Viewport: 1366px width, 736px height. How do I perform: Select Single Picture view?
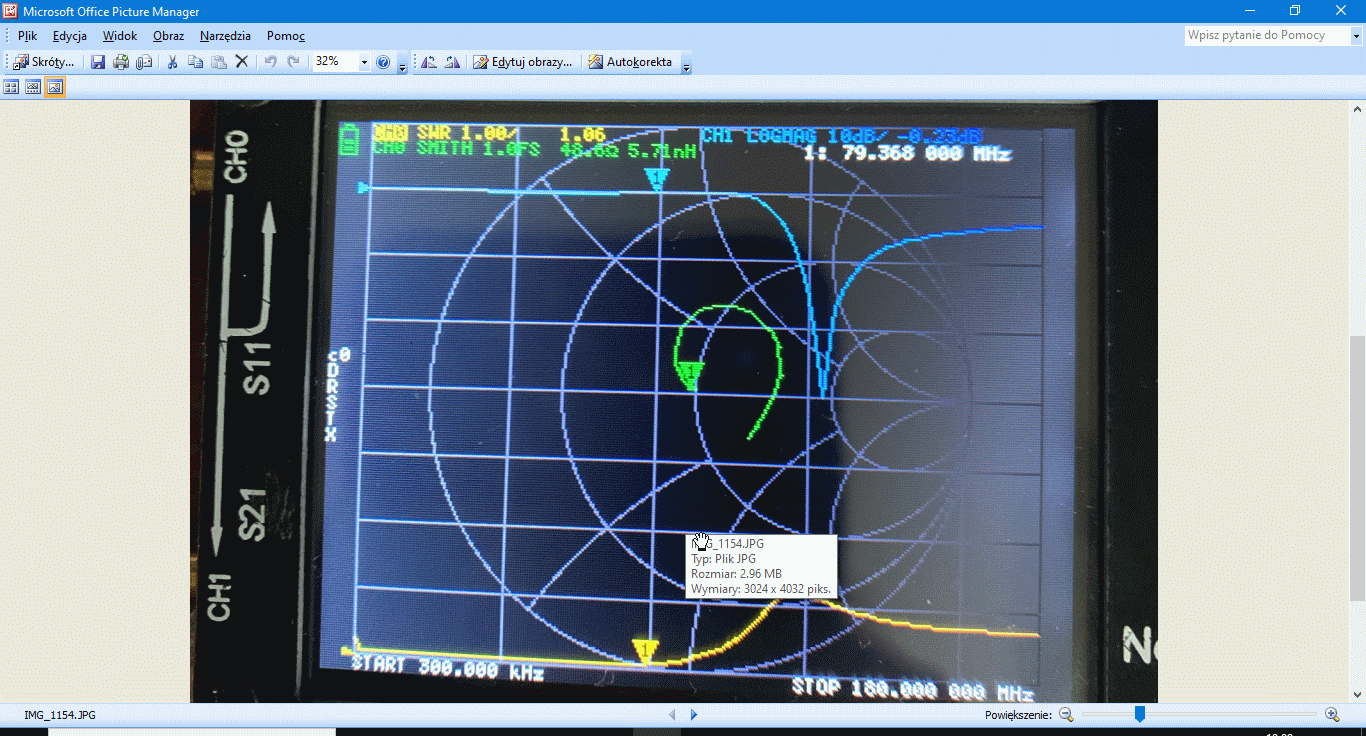(55, 87)
